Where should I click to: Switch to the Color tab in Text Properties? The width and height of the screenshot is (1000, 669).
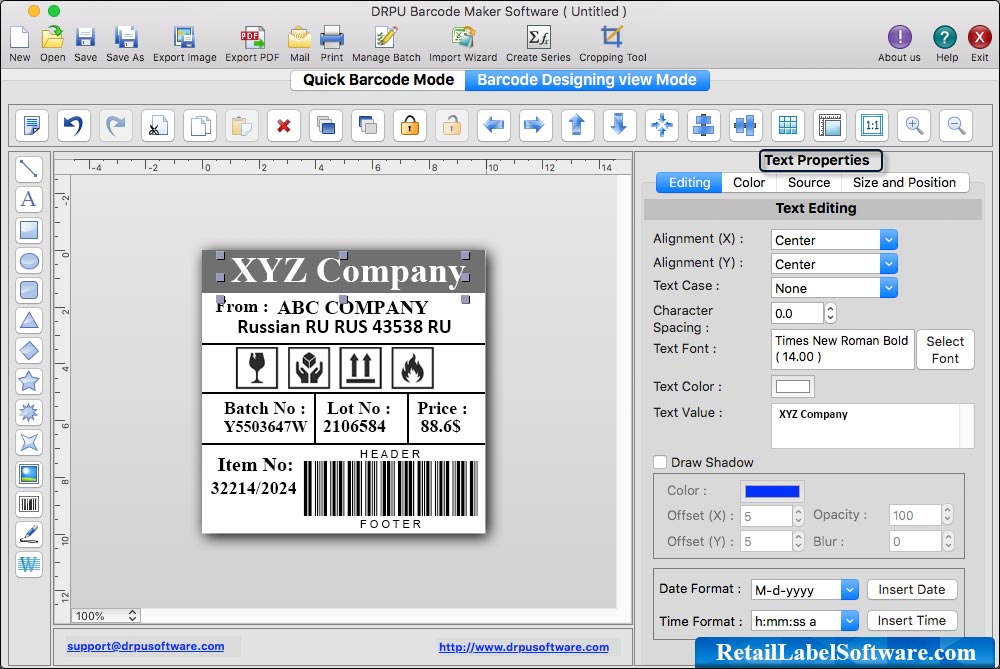(748, 182)
